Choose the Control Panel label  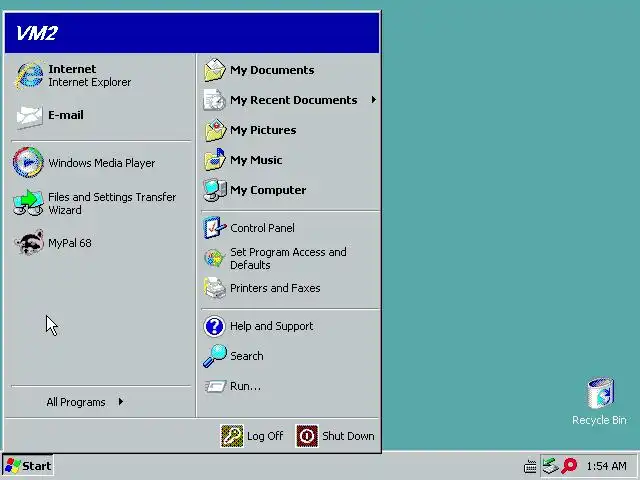point(262,228)
